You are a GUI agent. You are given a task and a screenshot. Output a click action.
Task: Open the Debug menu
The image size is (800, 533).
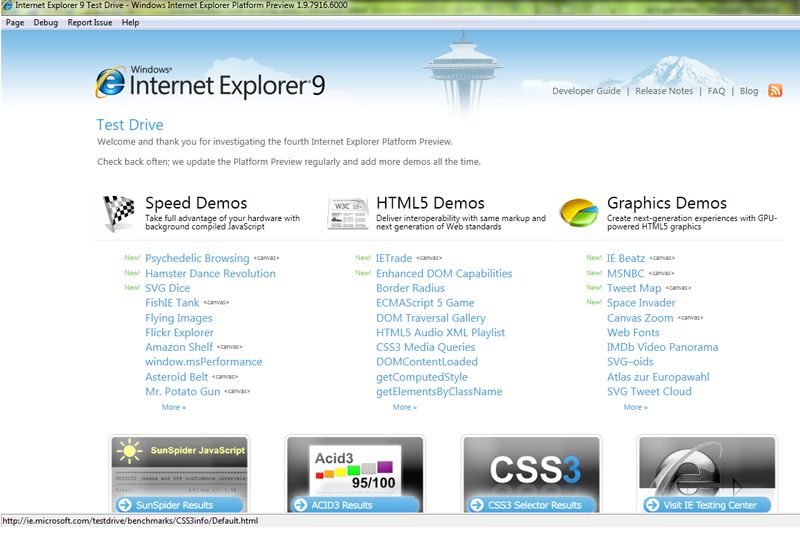pos(45,22)
